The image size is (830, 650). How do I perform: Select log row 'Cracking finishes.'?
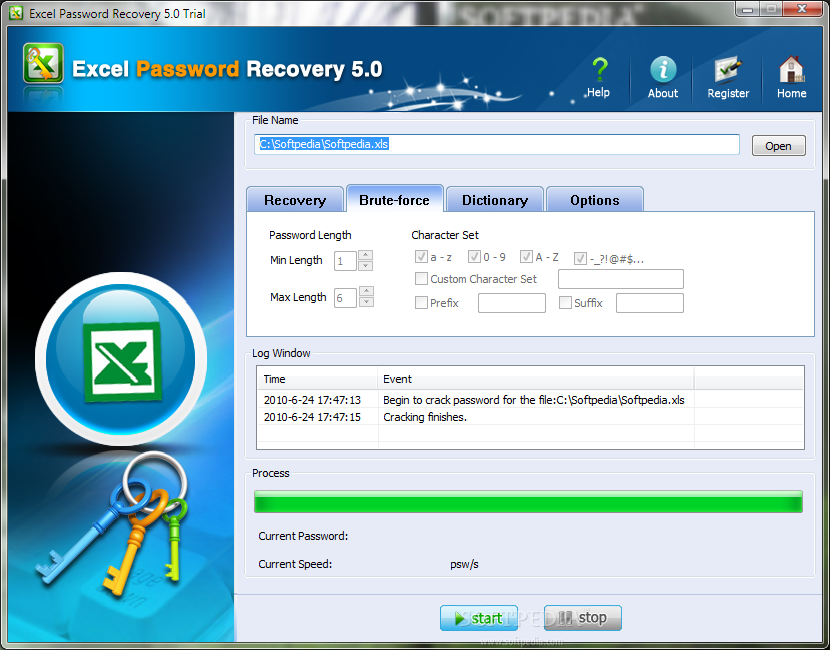click(x=530, y=417)
